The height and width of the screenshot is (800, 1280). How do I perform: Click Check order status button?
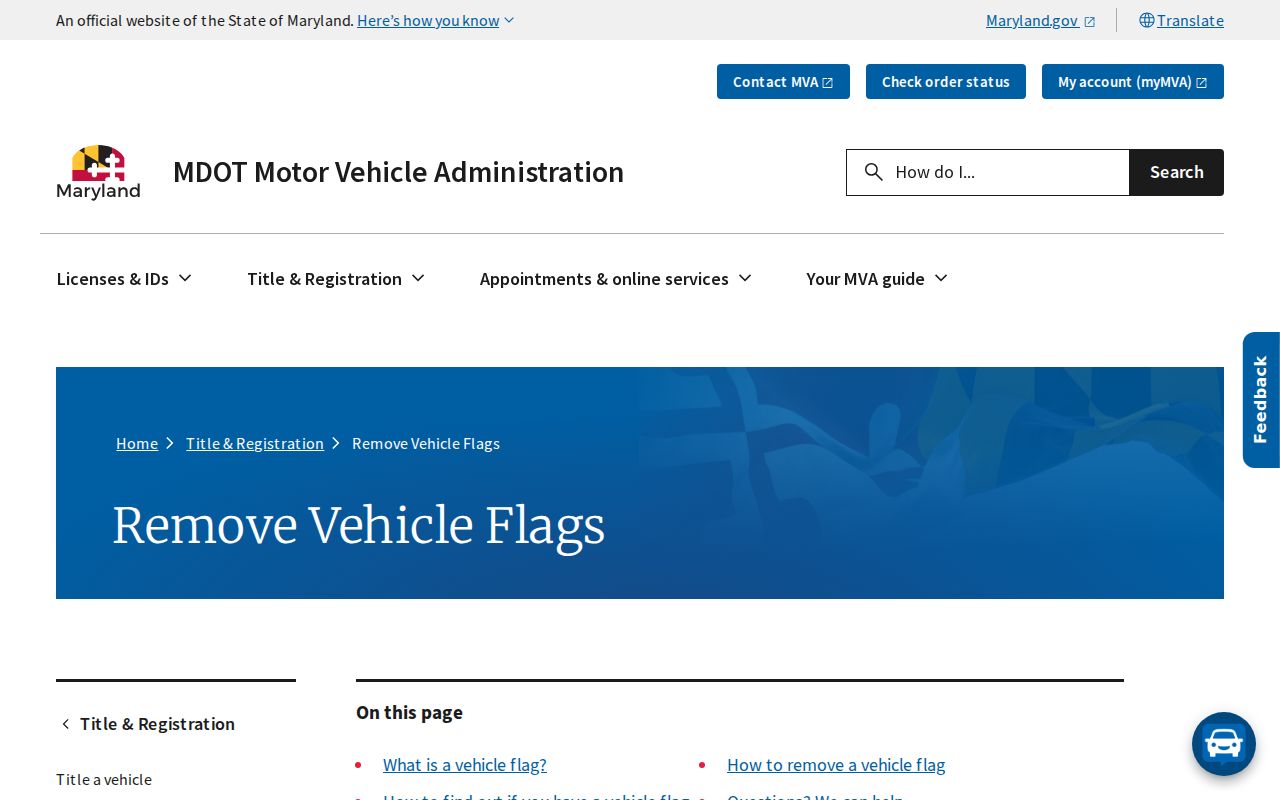(946, 82)
